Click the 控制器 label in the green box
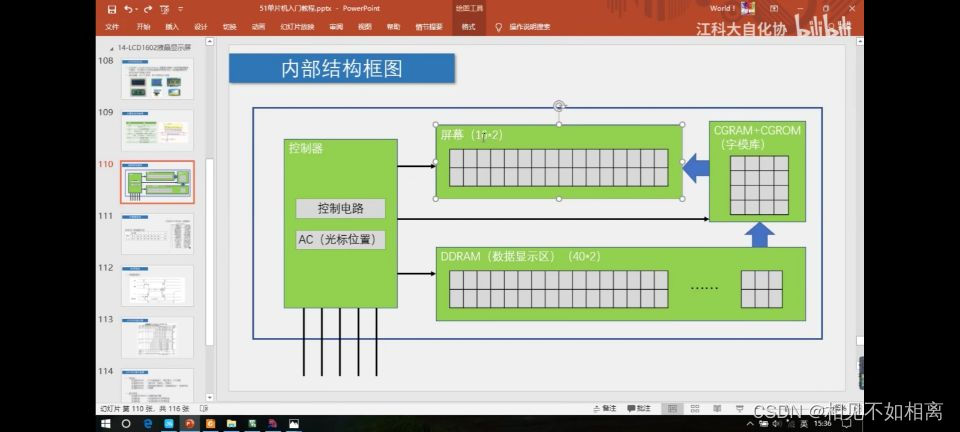 click(306, 148)
